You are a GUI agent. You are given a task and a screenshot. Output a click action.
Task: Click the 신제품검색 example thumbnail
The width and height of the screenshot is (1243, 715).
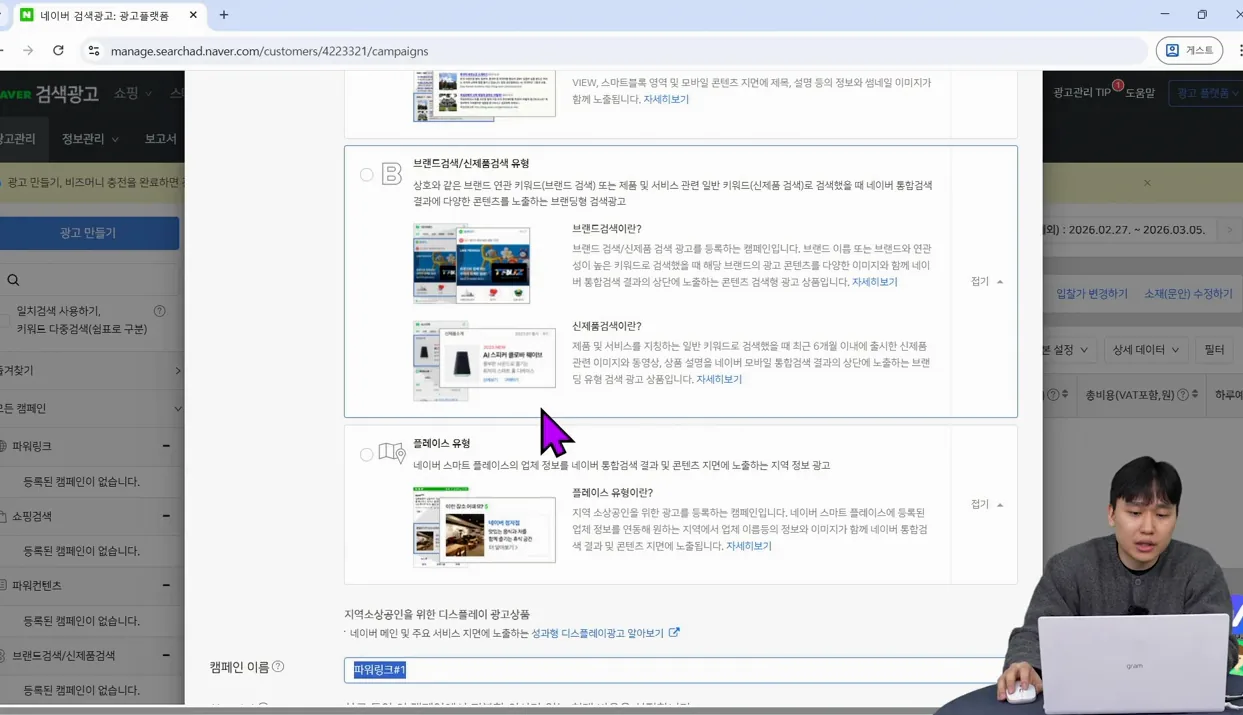(484, 360)
